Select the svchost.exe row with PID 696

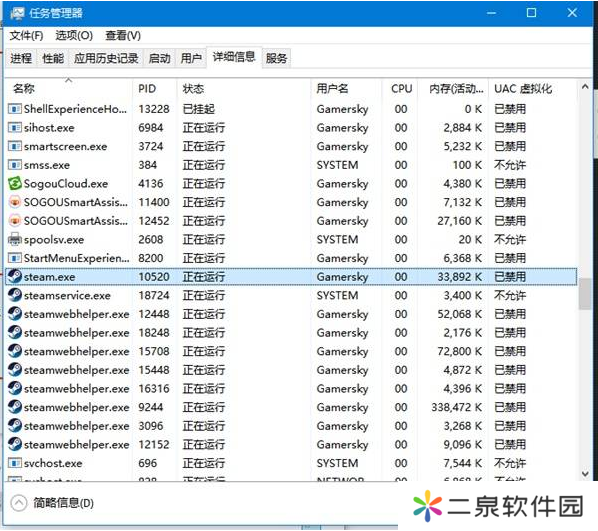292,463
